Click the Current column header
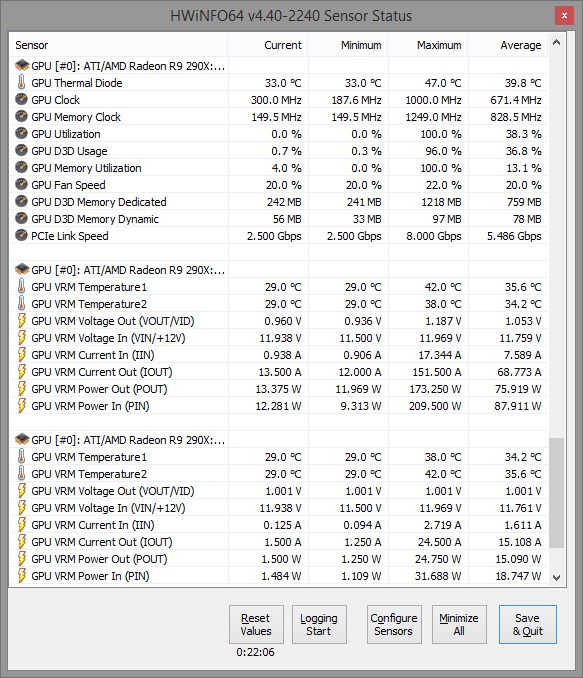Screen dimensions: 583x678 click(x=267, y=45)
